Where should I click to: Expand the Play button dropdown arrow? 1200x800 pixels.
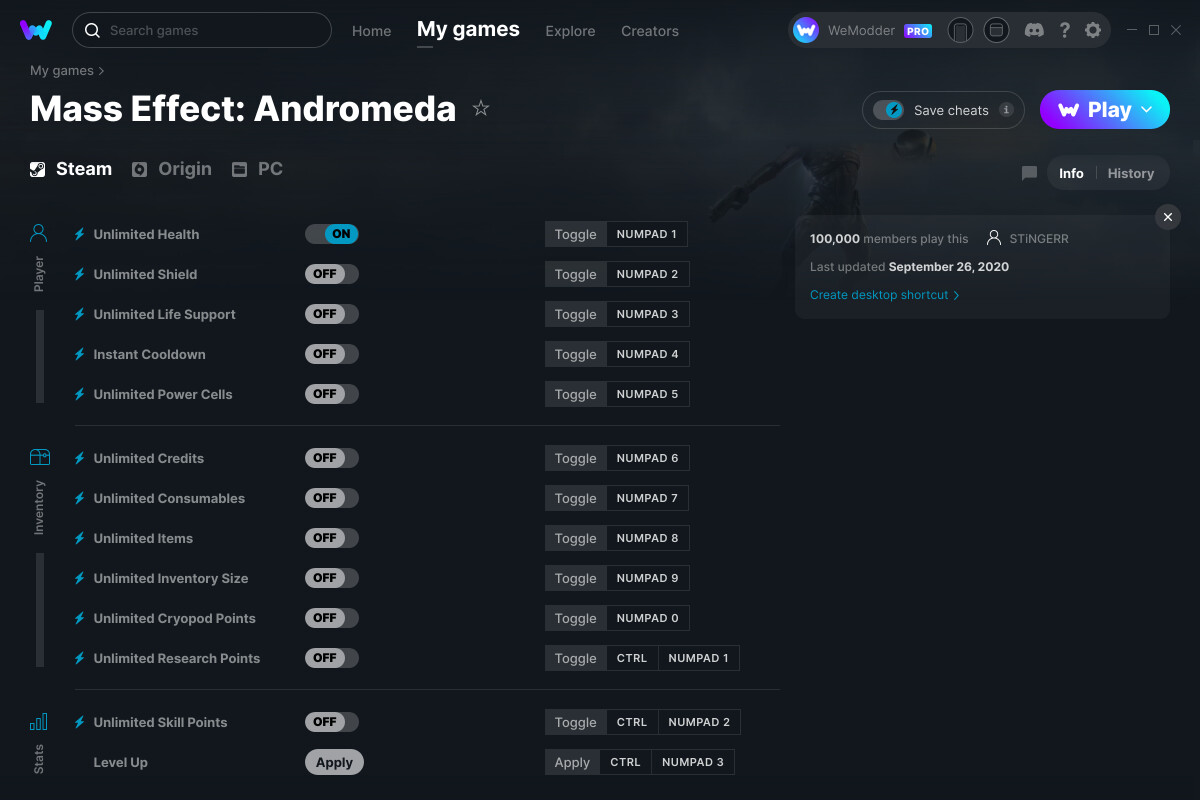pyautogui.click(x=1147, y=110)
